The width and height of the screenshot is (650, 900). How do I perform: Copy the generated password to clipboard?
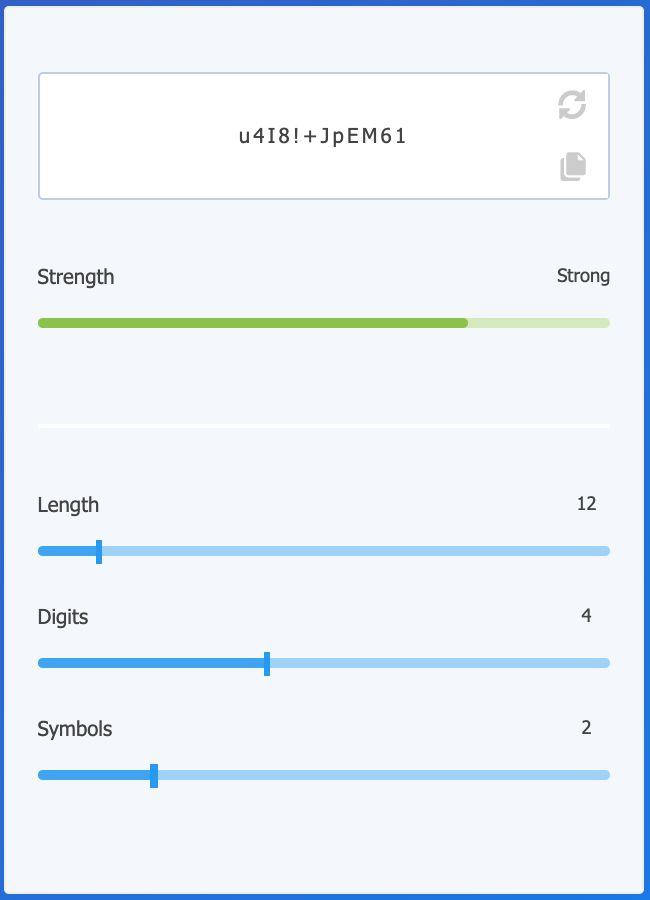click(573, 166)
